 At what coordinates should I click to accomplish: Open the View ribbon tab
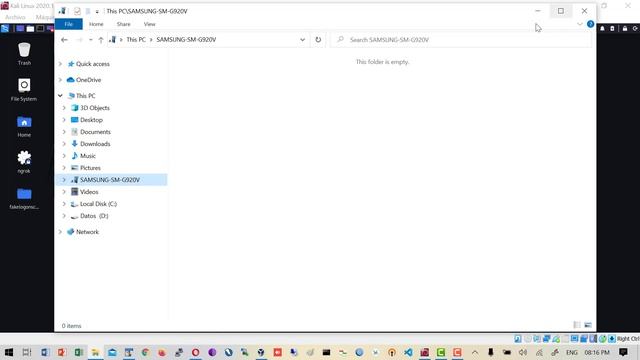tap(149, 24)
